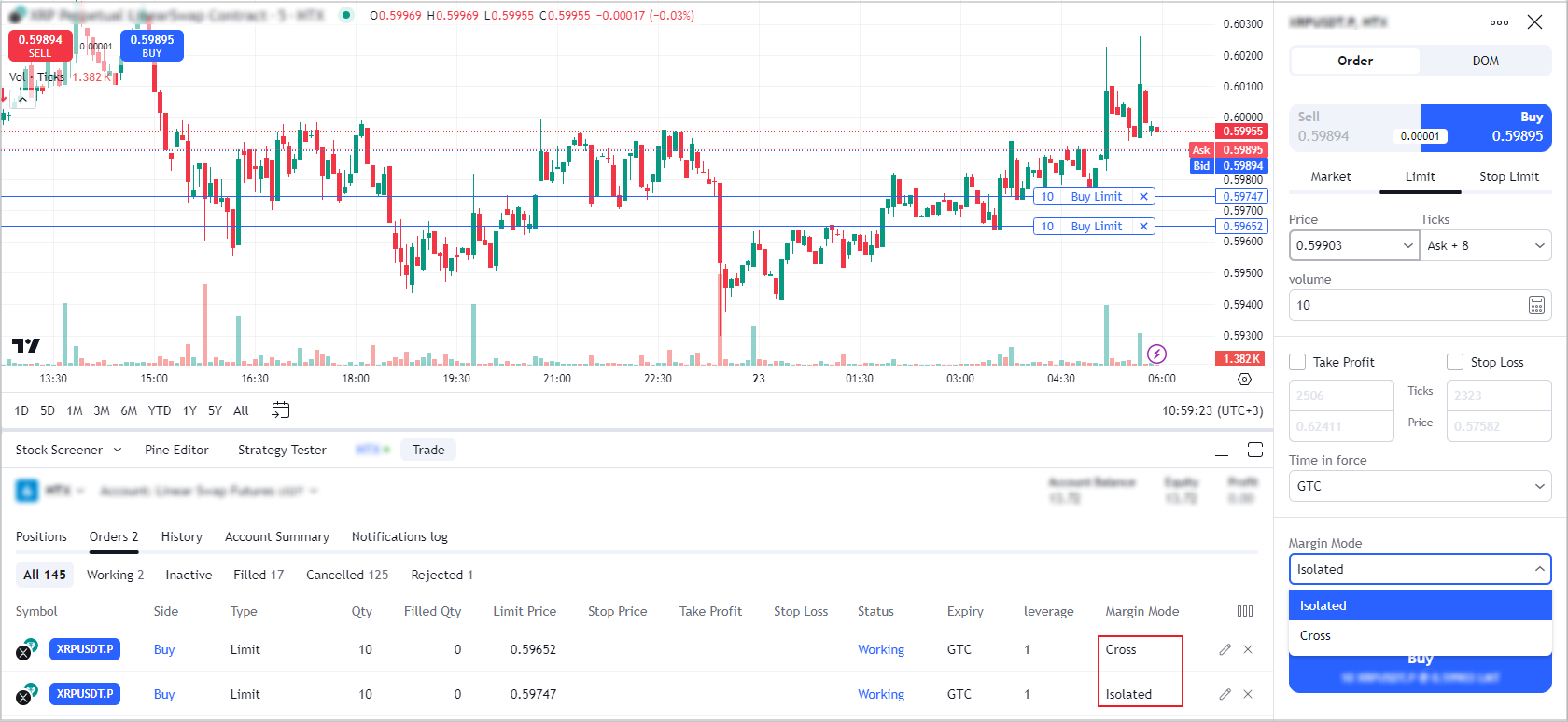The height and width of the screenshot is (722, 1568).
Task: Enable the Stop Loss checkbox
Action: (x=1455, y=362)
